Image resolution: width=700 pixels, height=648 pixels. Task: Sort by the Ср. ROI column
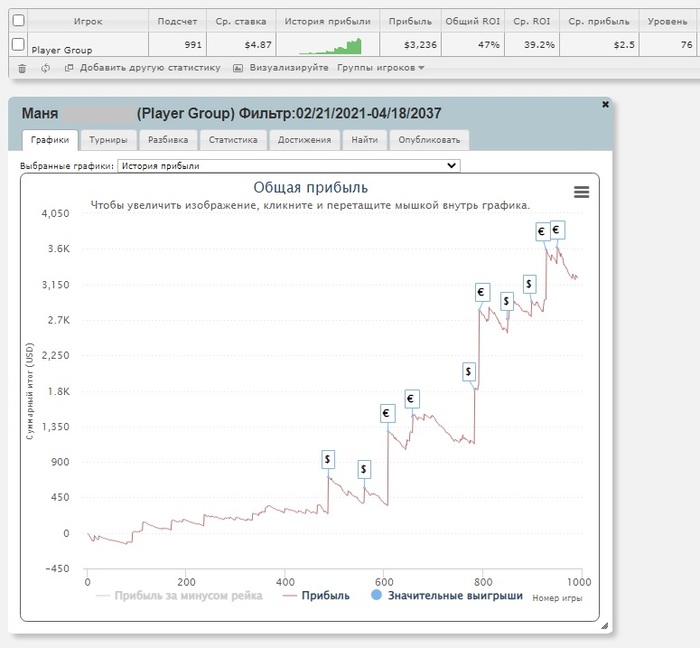click(532, 21)
